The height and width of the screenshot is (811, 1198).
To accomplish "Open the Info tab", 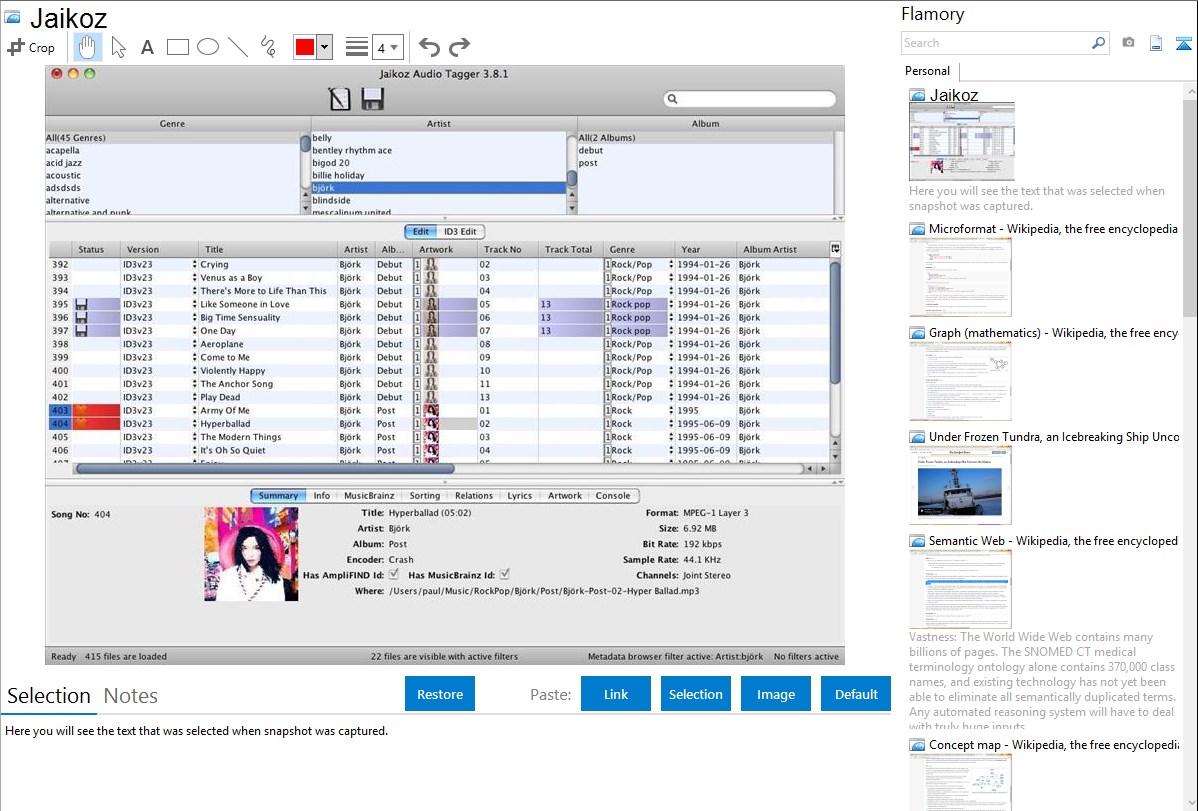I will [322, 495].
